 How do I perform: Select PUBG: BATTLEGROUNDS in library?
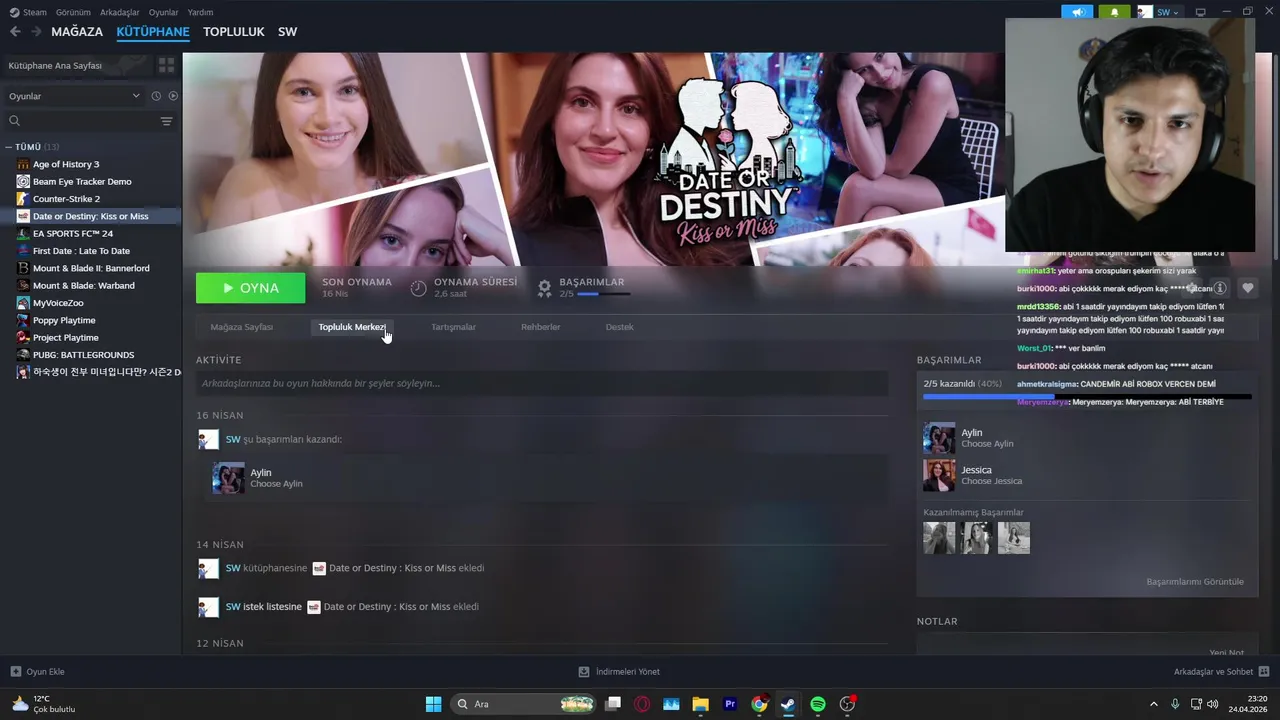click(83, 355)
